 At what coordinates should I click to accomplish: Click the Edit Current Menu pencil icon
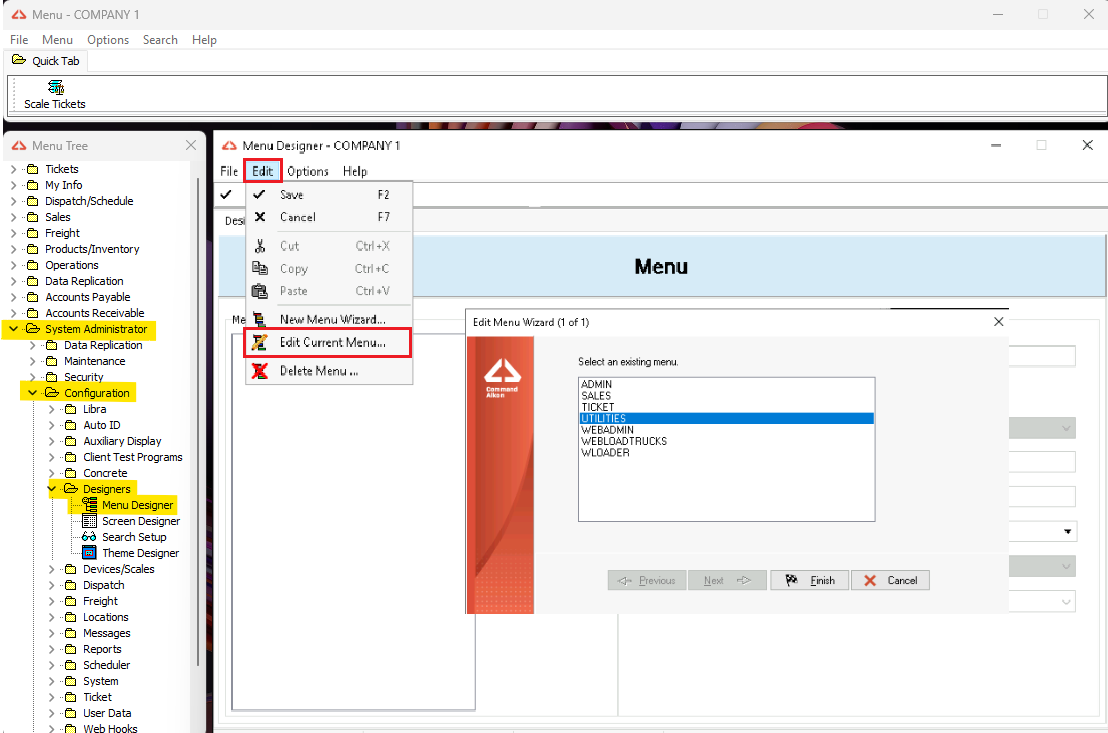coord(259,342)
